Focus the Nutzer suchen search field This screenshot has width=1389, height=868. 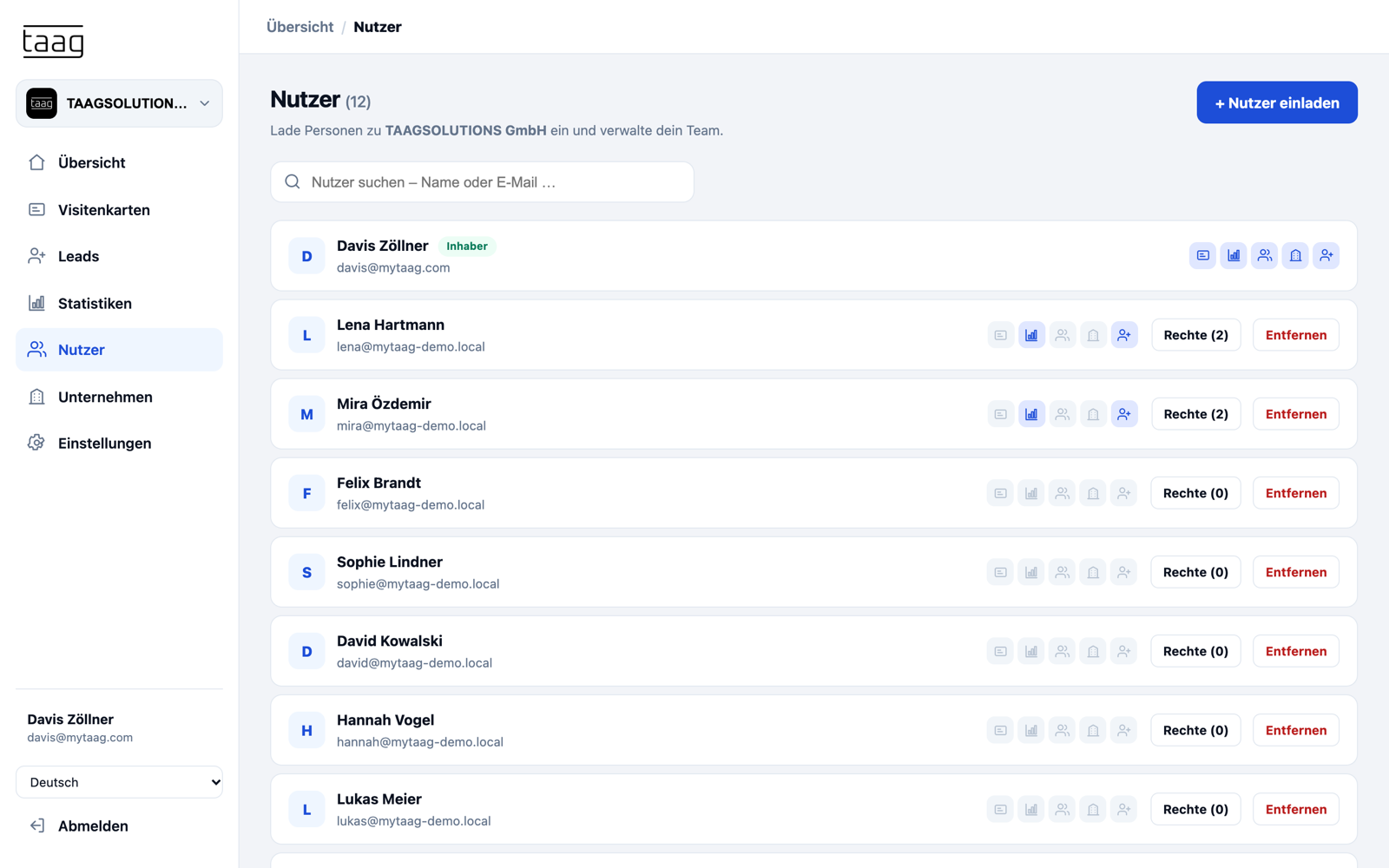click(482, 181)
